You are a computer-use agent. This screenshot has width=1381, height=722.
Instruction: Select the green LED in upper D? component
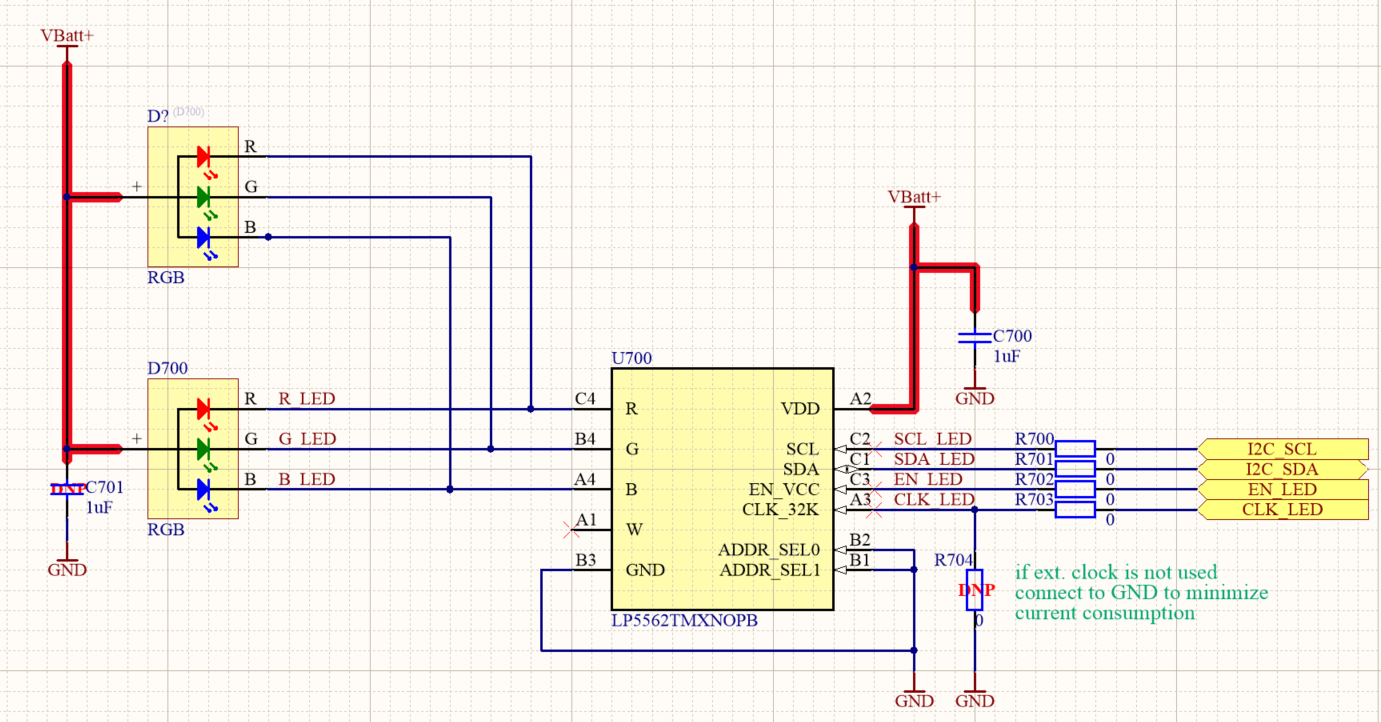pos(204,196)
